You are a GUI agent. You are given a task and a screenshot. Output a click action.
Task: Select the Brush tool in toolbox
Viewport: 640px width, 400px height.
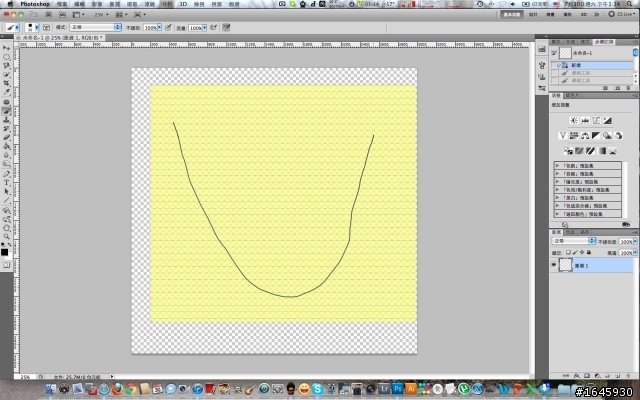7,111
